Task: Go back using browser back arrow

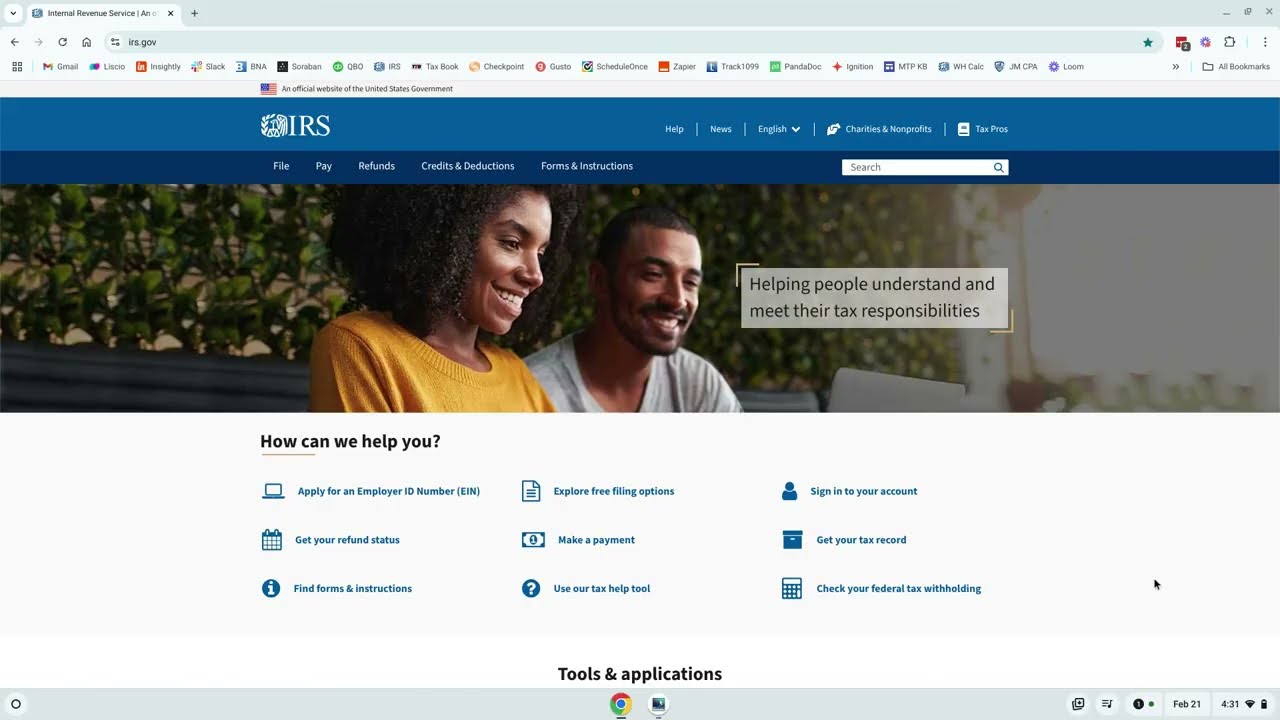Action: pos(14,42)
